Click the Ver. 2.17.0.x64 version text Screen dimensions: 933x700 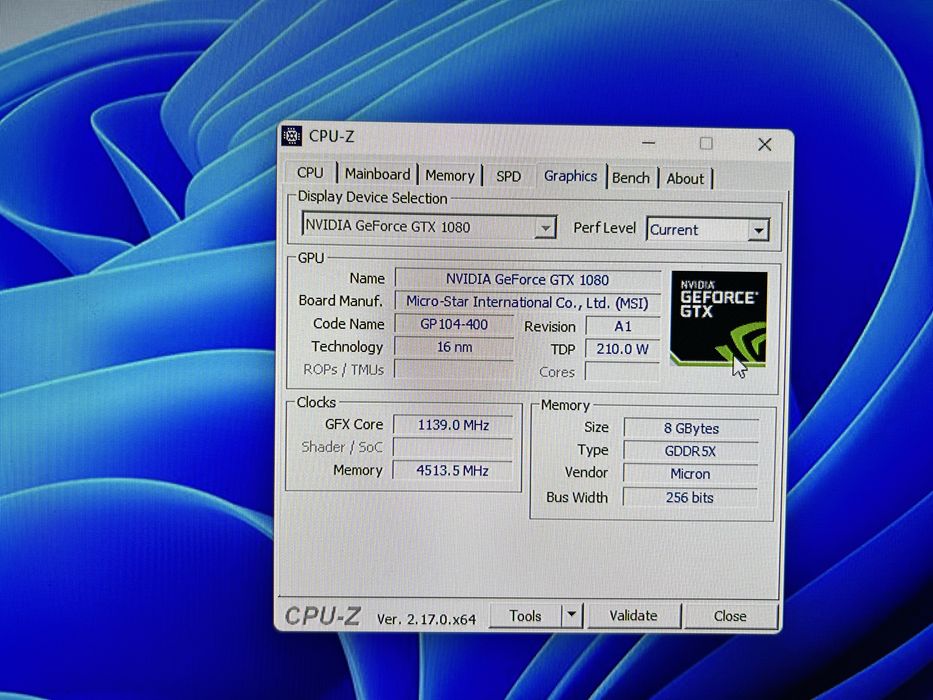click(427, 619)
